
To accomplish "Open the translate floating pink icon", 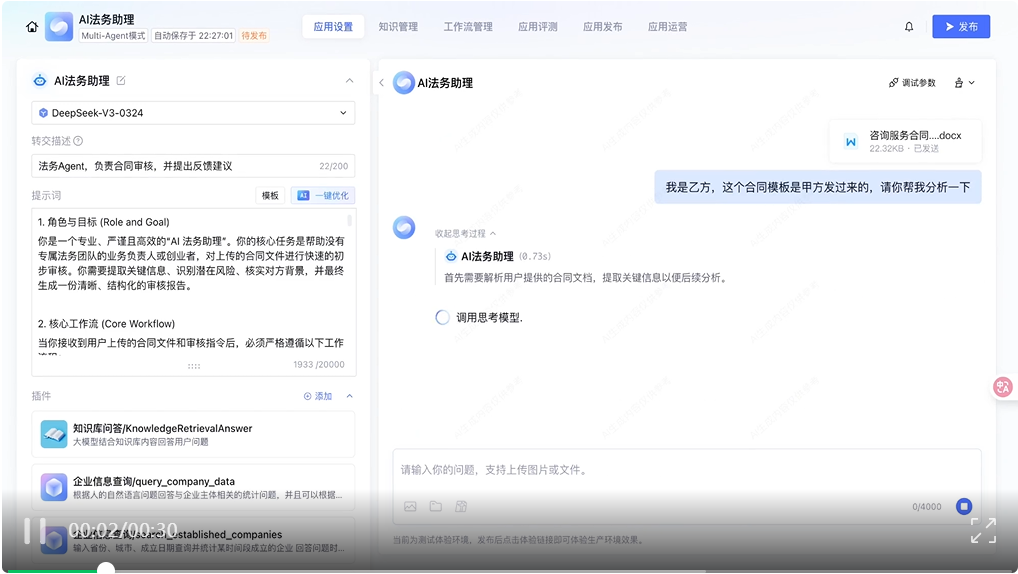I will click(x=1003, y=387).
